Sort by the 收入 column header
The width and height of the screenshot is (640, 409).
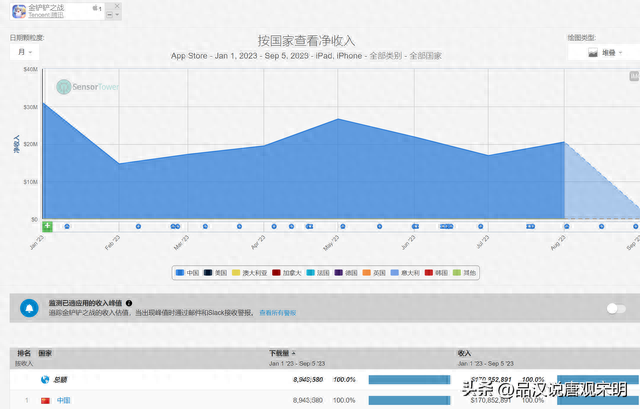464,353
